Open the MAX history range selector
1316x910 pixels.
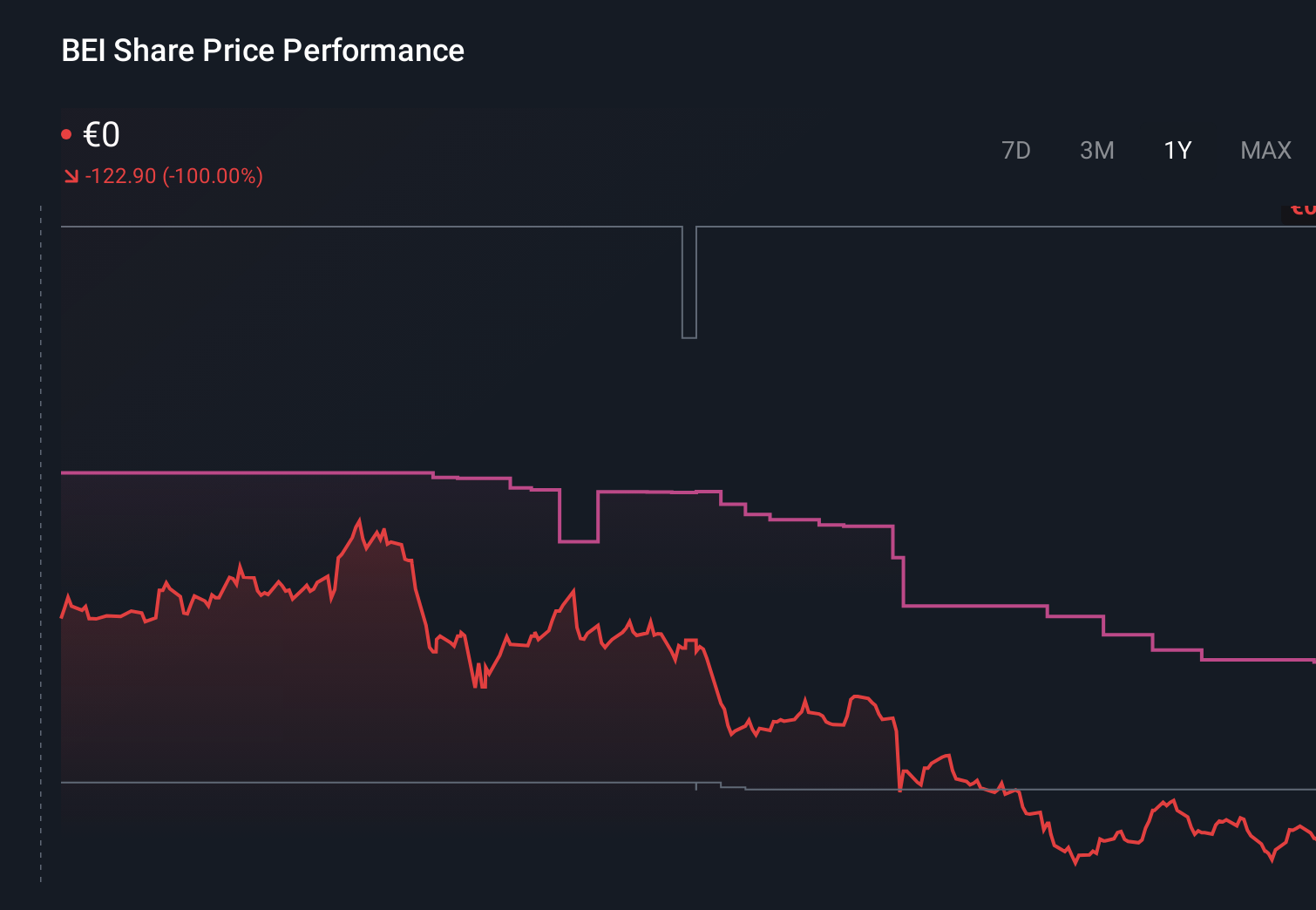[x=1265, y=150]
